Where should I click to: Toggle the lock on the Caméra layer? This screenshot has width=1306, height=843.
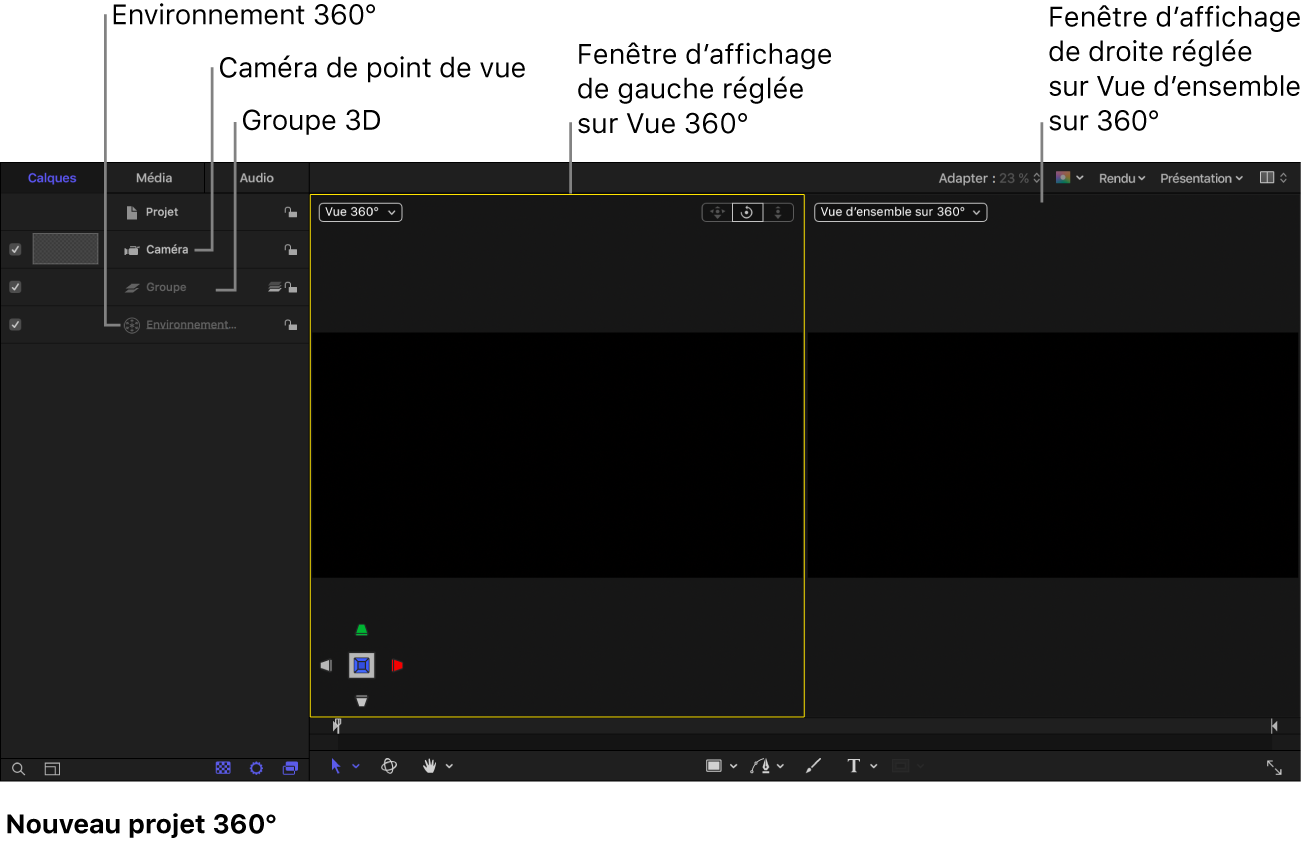(x=292, y=249)
